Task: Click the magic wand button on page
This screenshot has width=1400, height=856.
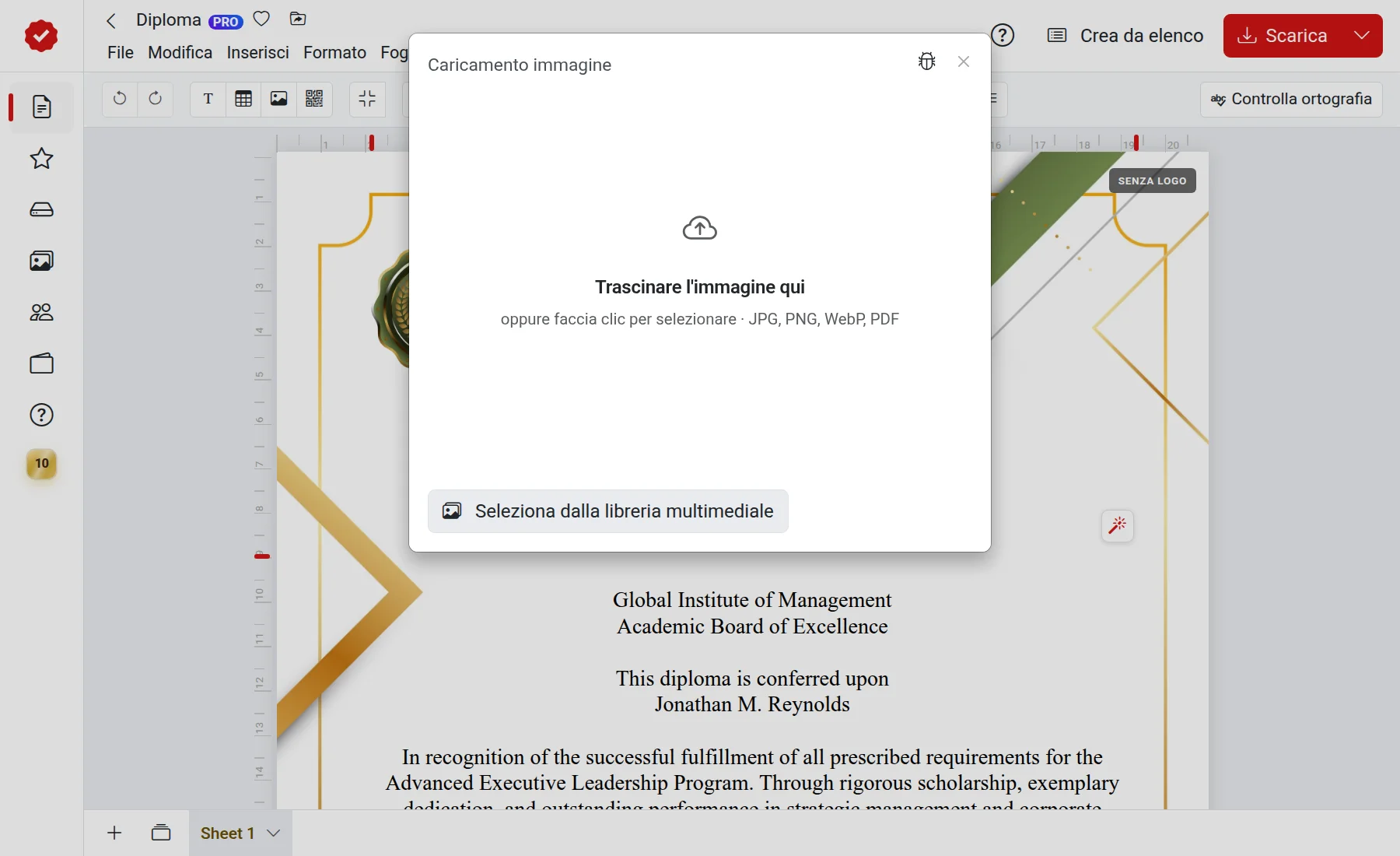Action: [1118, 526]
